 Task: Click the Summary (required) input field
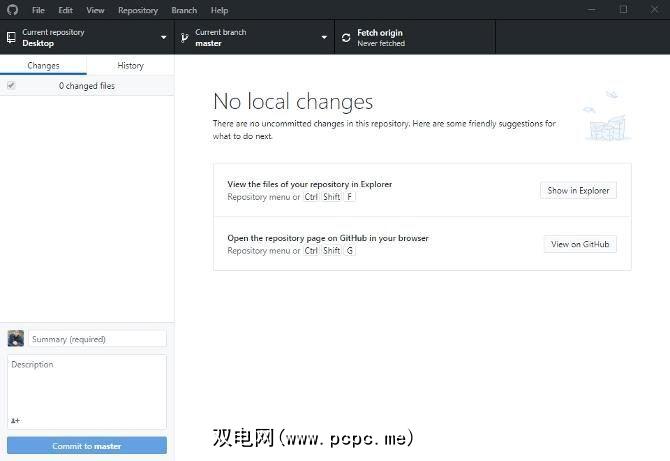(x=97, y=339)
